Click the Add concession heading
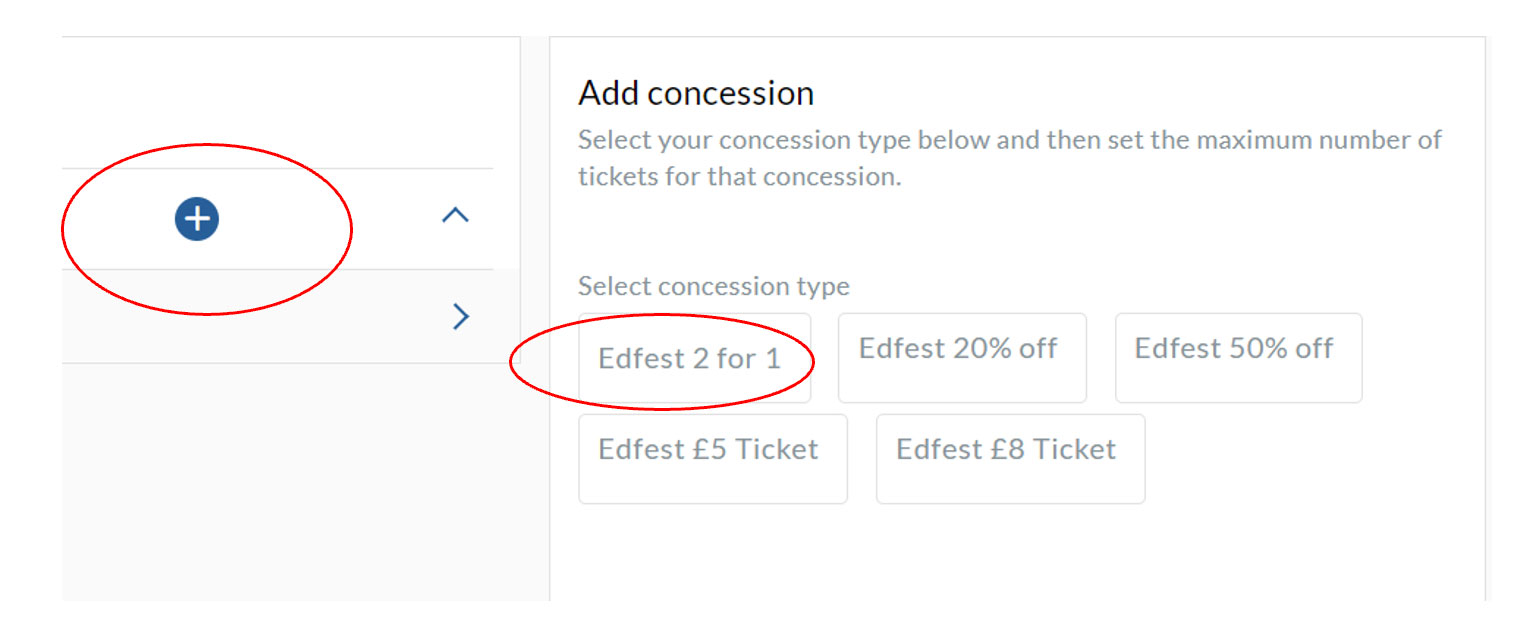 click(x=696, y=93)
